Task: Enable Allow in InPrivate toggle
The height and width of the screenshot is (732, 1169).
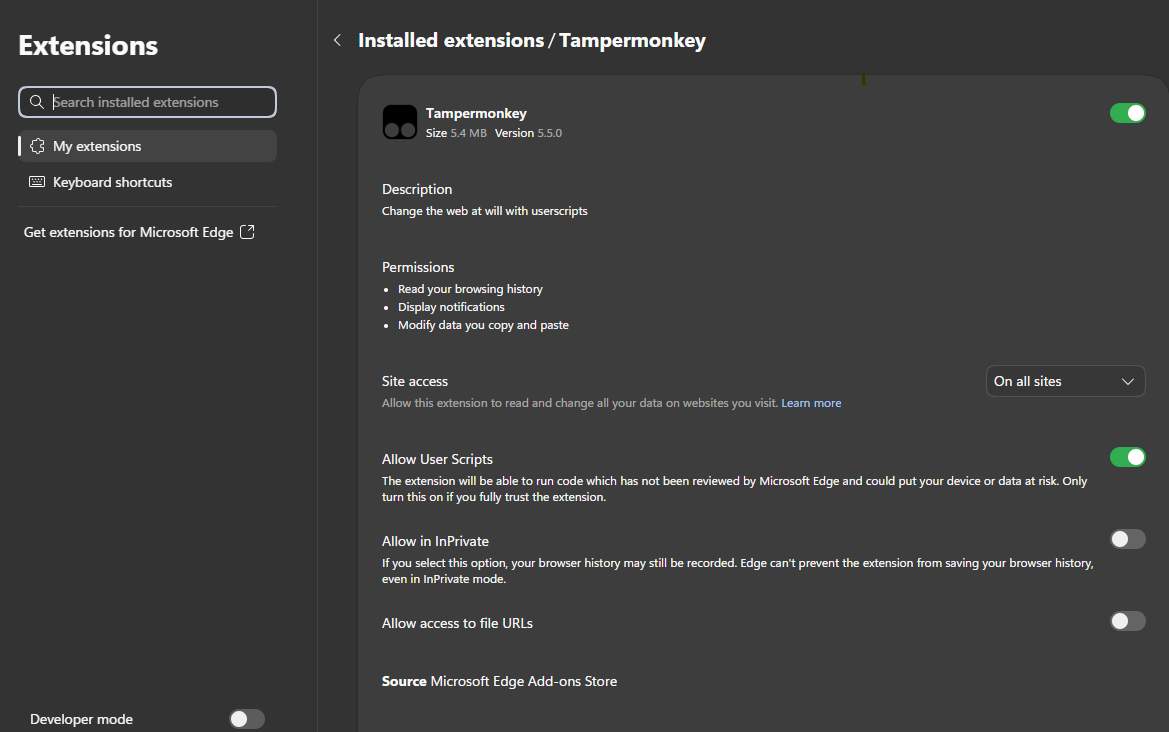Action: coord(1127,539)
